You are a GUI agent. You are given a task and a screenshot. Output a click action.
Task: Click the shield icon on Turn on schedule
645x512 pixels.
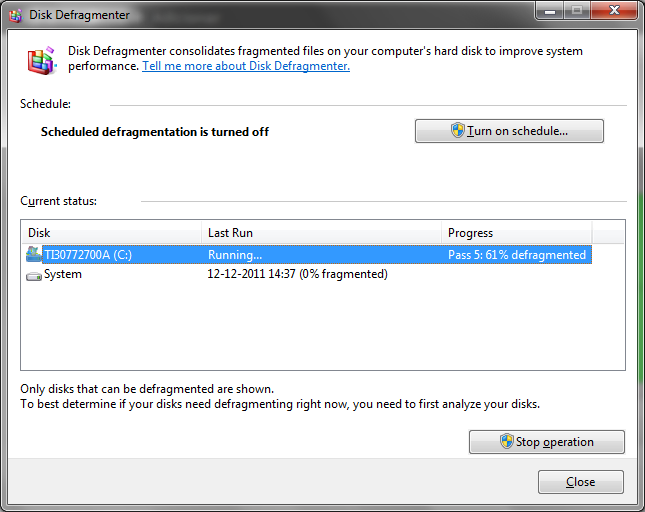pos(457,131)
